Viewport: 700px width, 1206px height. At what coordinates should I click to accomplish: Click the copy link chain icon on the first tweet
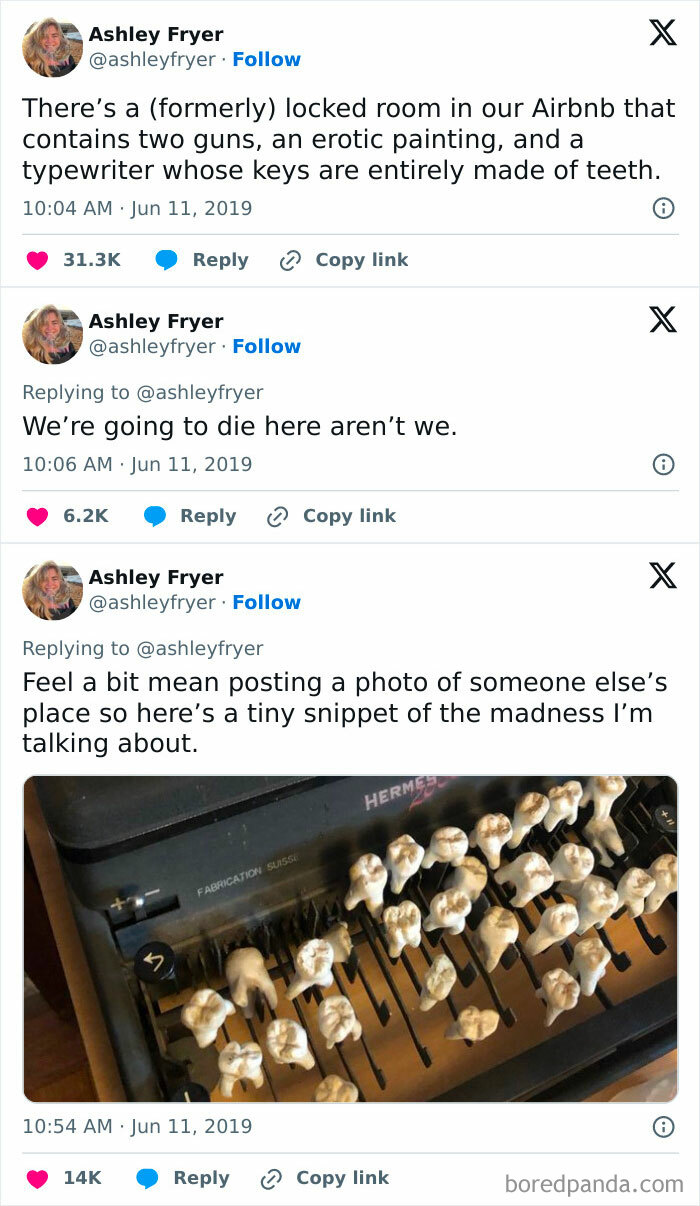coord(290,259)
